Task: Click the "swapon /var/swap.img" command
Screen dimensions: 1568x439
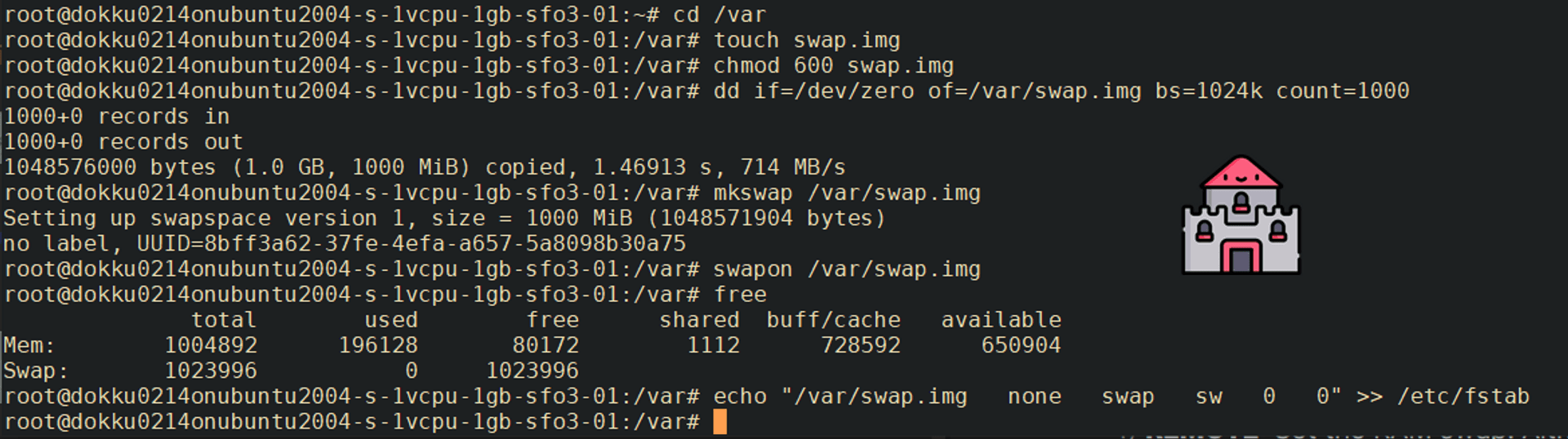Action: point(846,268)
